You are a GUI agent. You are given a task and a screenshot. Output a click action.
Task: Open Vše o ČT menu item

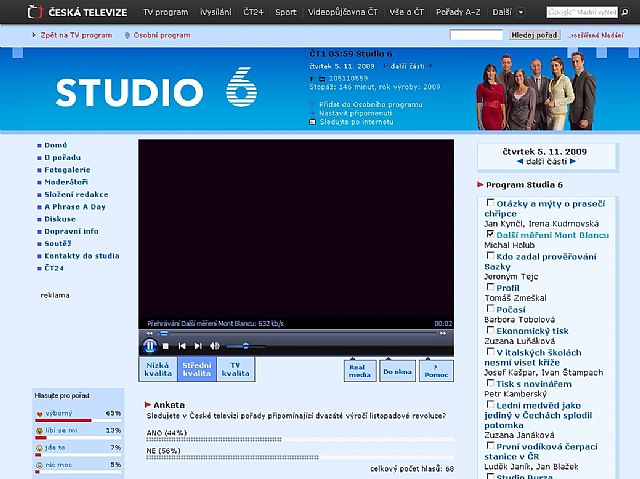coord(407,12)
